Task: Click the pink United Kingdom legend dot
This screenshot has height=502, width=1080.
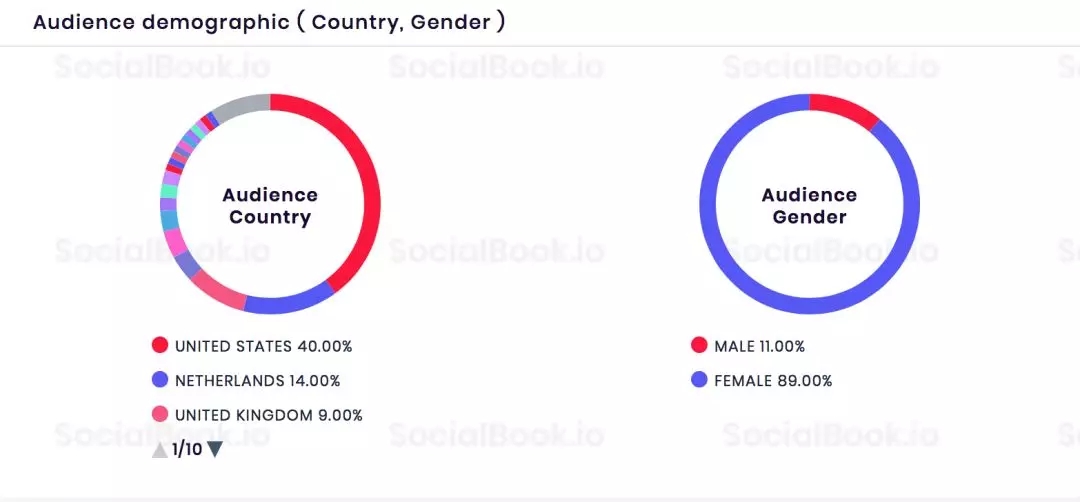Action: (160, 414)
